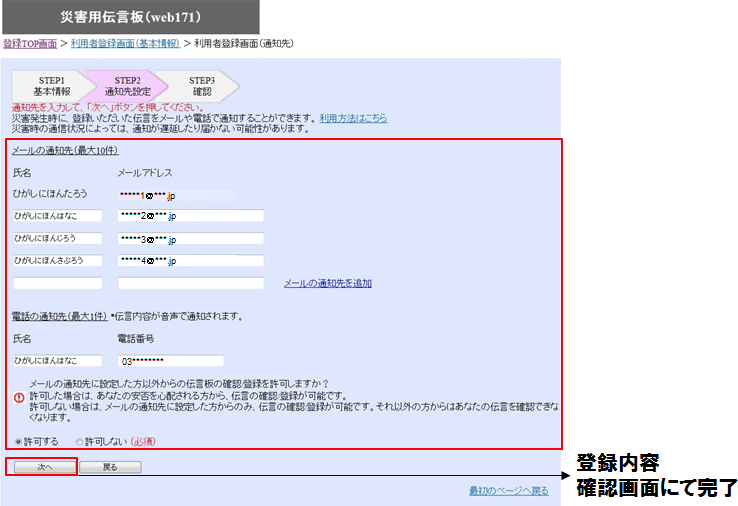Select the 許可しない radio button
This screenshot has width=738, height=506.
tap(79, 441)
